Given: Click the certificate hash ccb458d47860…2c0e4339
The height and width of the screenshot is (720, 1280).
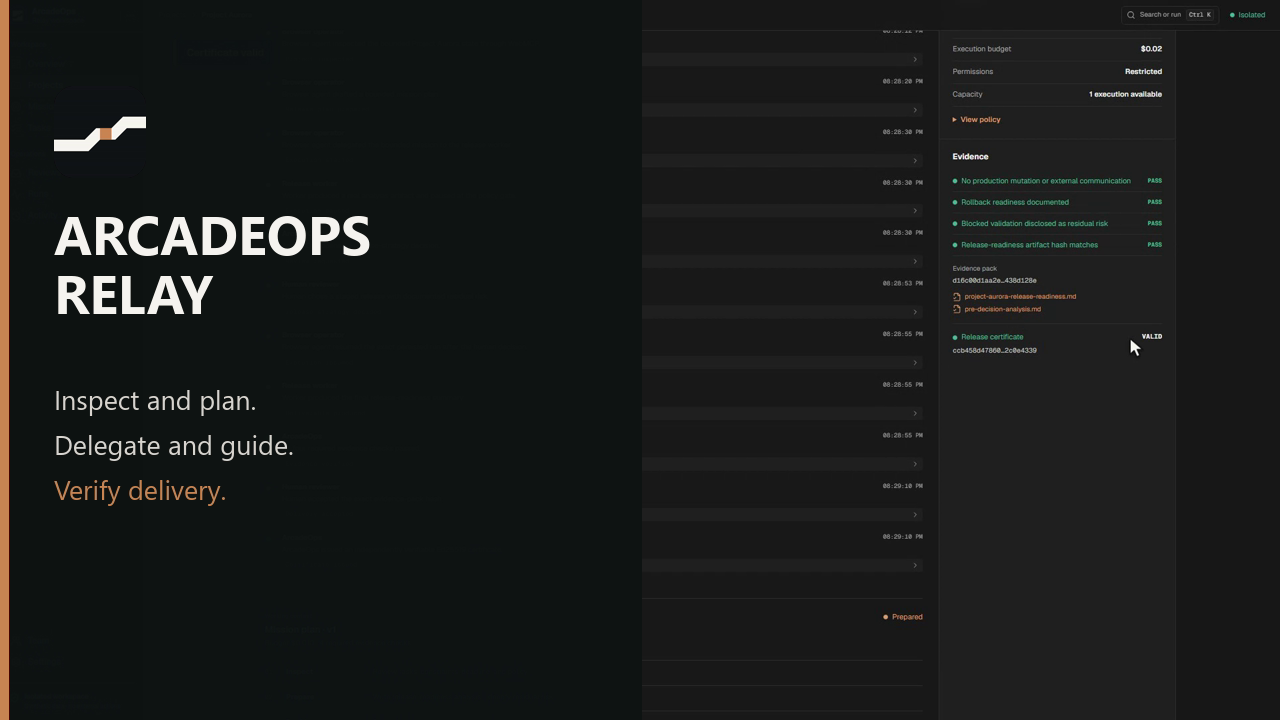Looking at the screenshot, I should [x=994, y=351].
